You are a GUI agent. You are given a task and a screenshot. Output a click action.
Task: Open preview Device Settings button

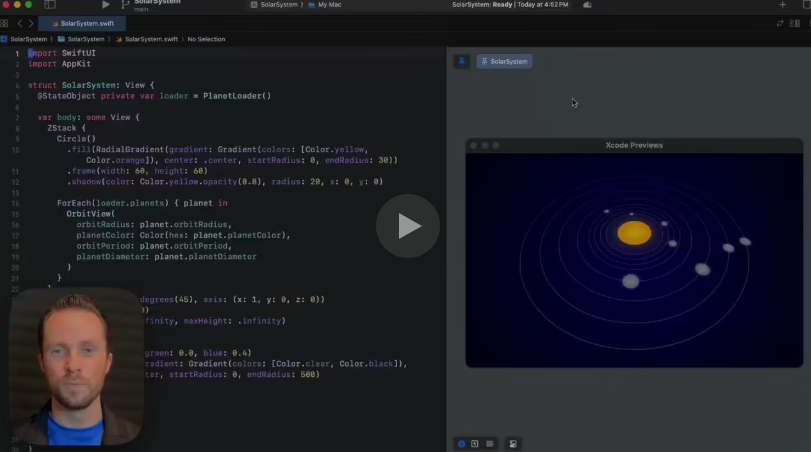click(x=513, y=443)
